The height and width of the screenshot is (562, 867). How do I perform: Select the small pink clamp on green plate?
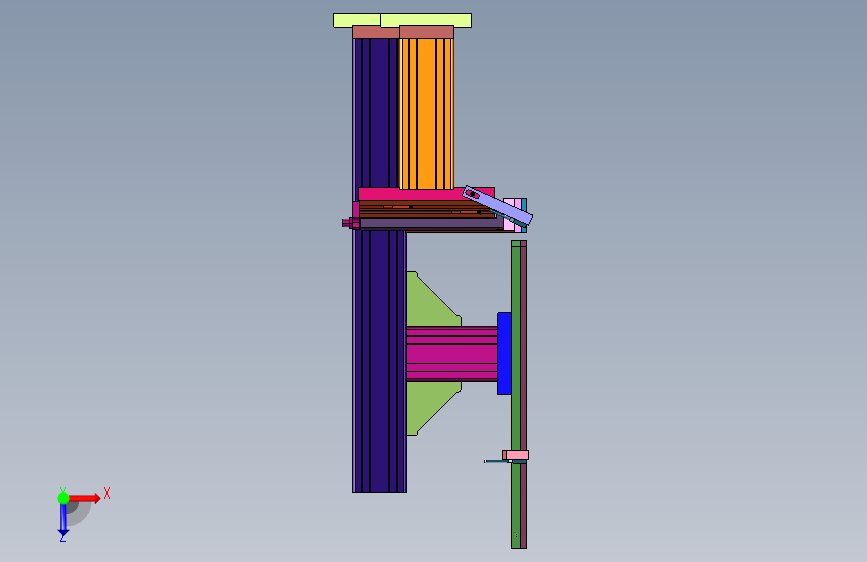coord(515,455)
